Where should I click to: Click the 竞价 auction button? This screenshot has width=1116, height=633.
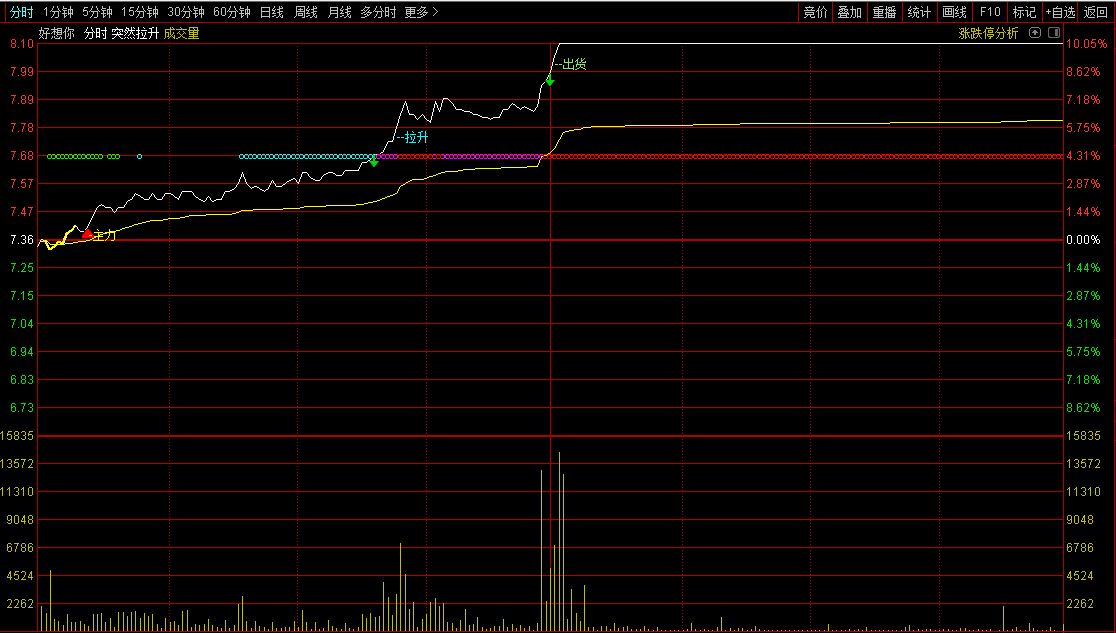[x=815, y=12]
